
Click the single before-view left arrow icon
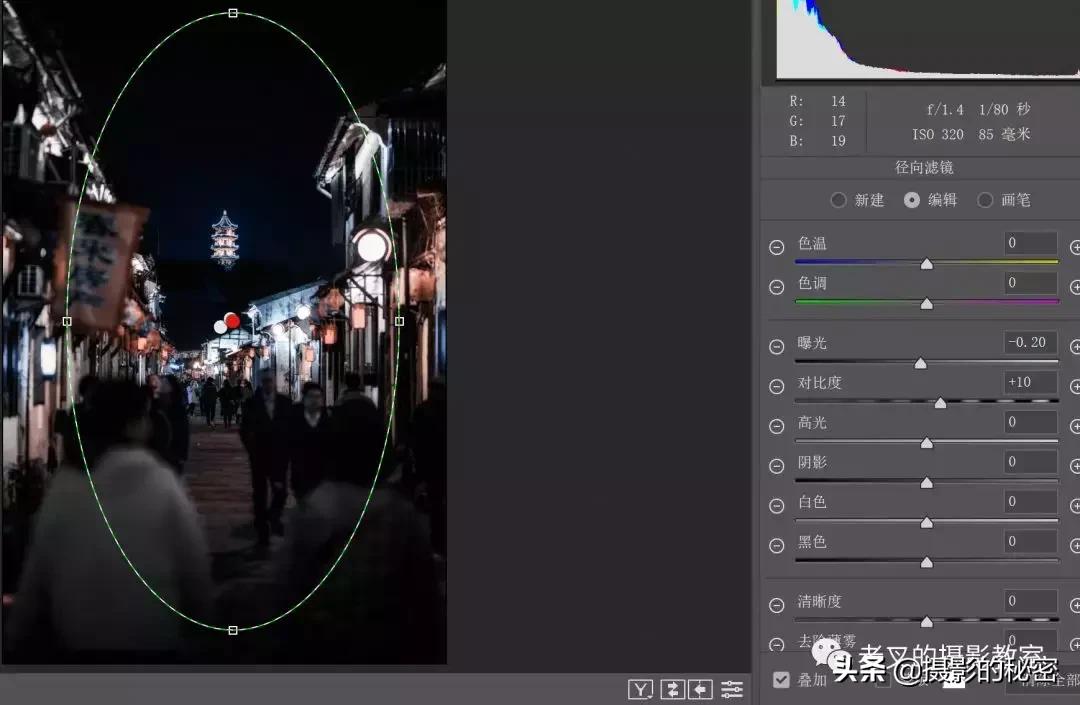(701, 687)
